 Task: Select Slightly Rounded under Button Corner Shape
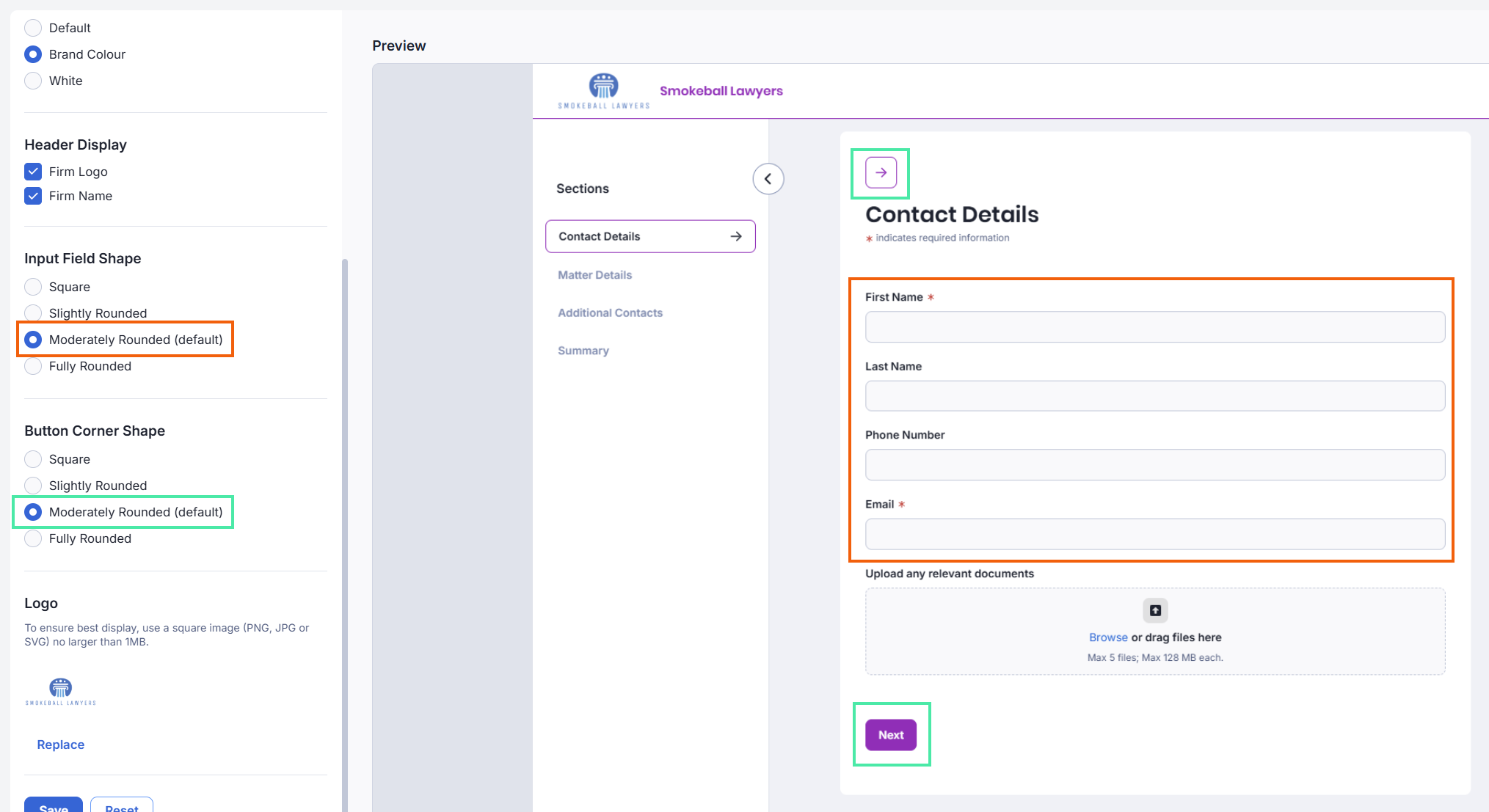[x=33, y=486]
